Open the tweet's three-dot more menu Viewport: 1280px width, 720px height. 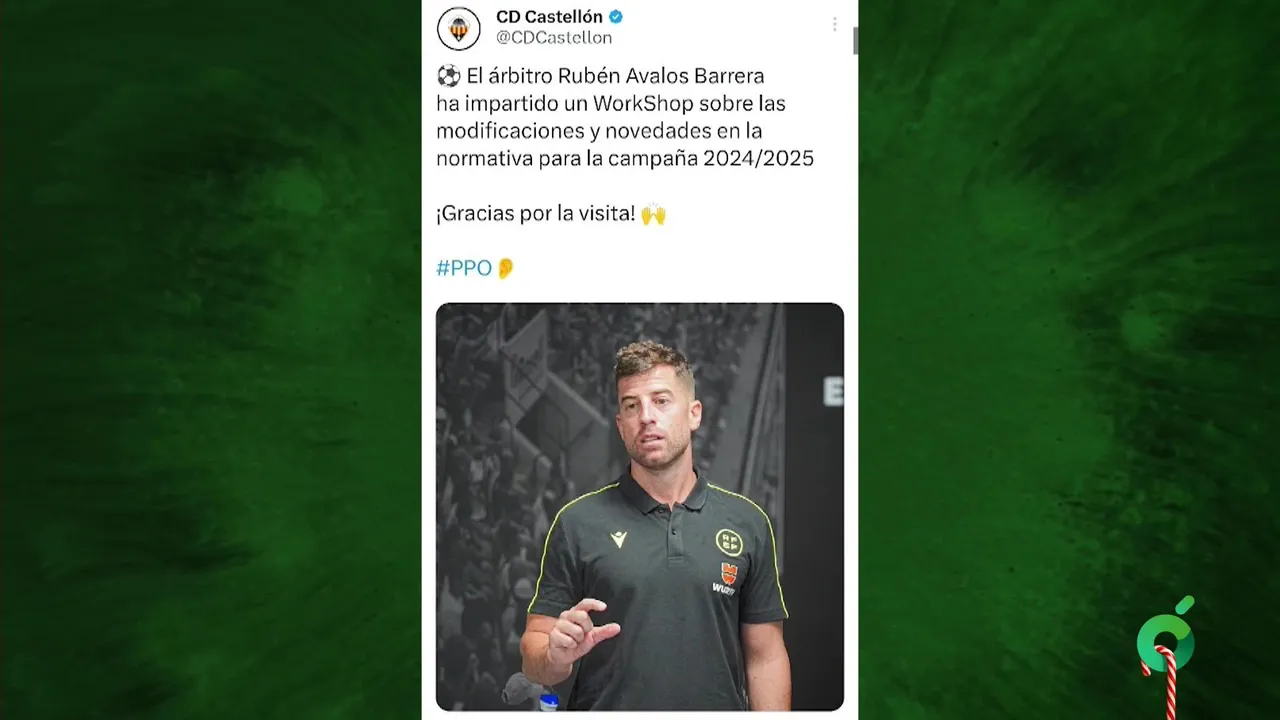click(834, 24)
